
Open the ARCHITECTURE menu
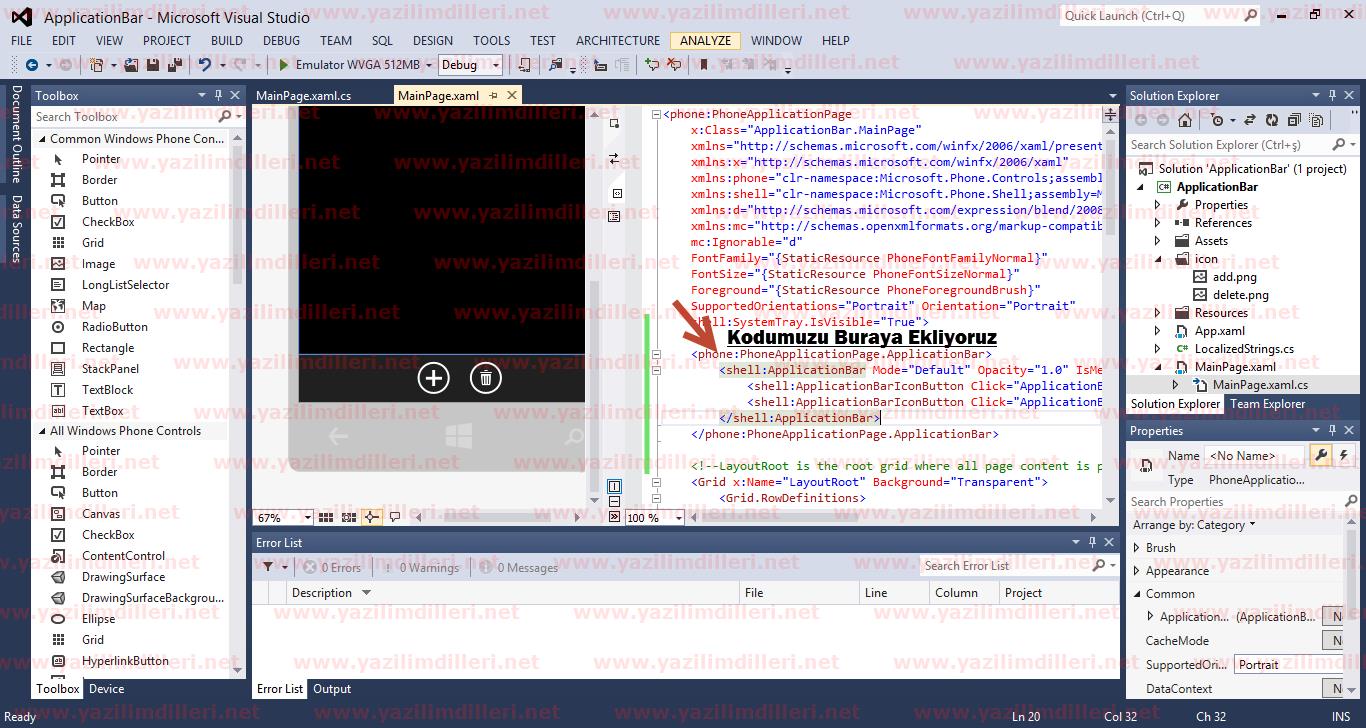pos(618,41)
